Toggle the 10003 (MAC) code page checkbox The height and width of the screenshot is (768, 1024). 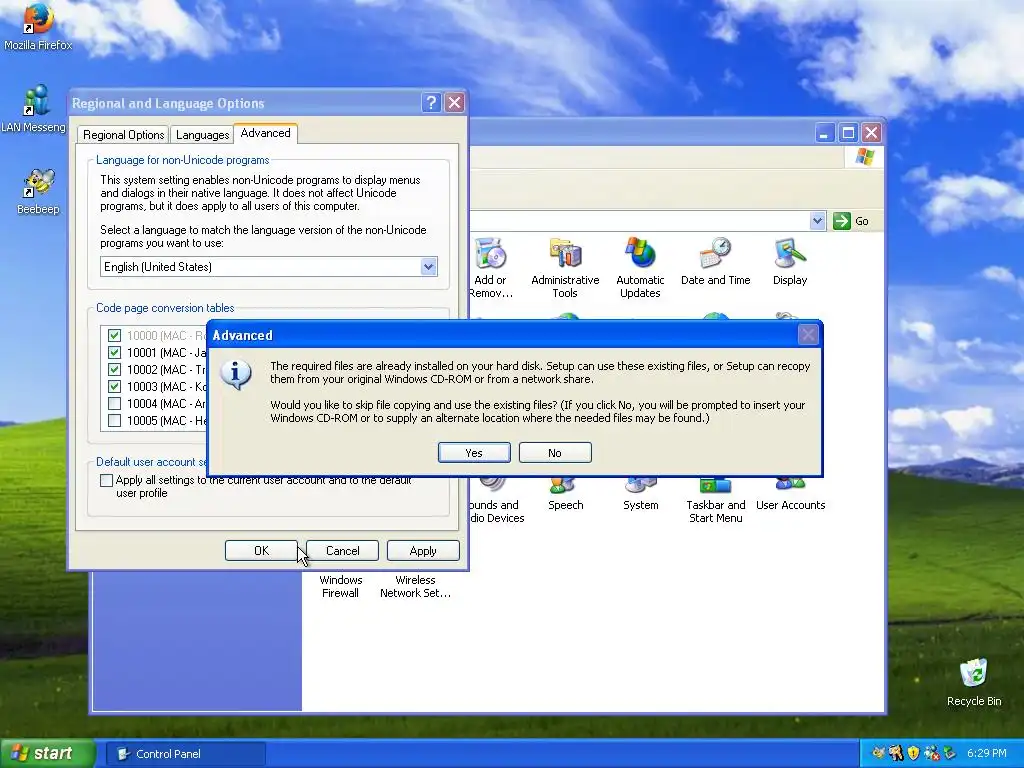114,387
